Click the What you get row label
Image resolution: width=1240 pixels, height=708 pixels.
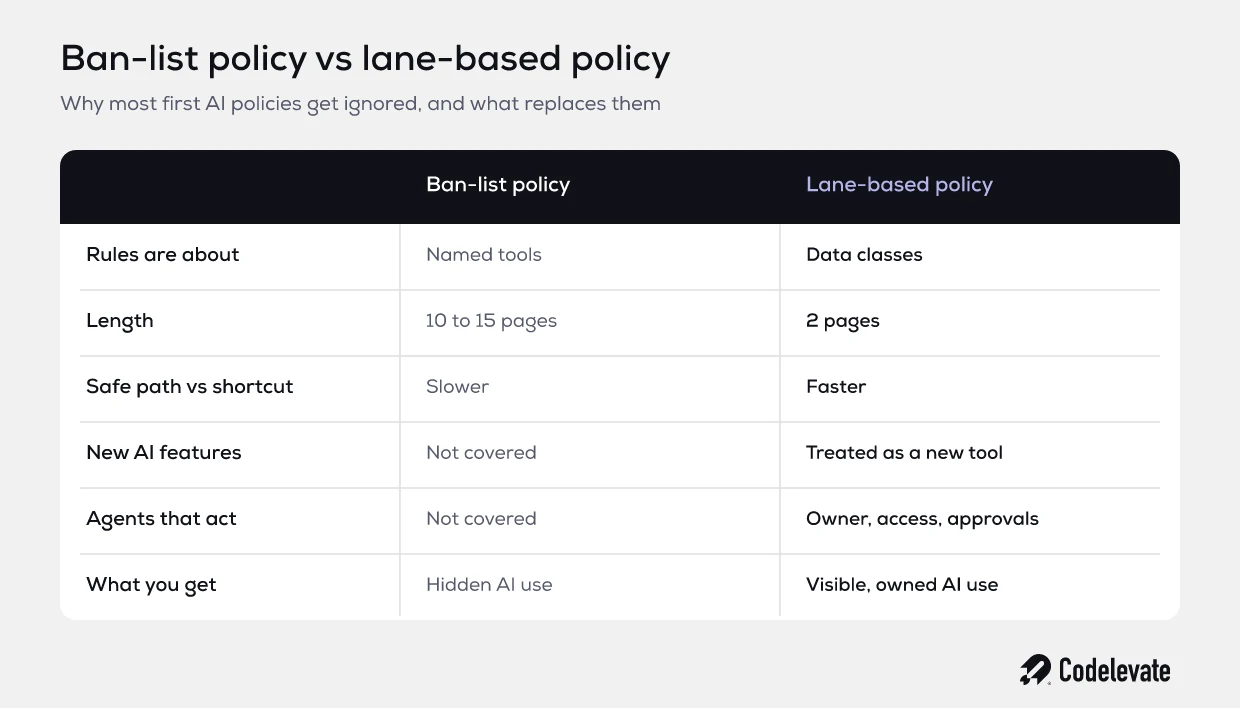[151, 585]
